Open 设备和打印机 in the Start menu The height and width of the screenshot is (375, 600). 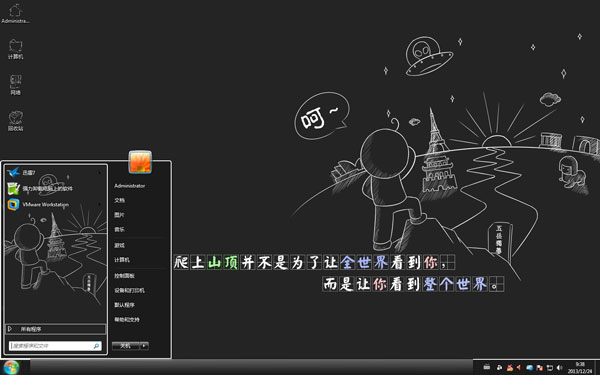pos(129,290)
